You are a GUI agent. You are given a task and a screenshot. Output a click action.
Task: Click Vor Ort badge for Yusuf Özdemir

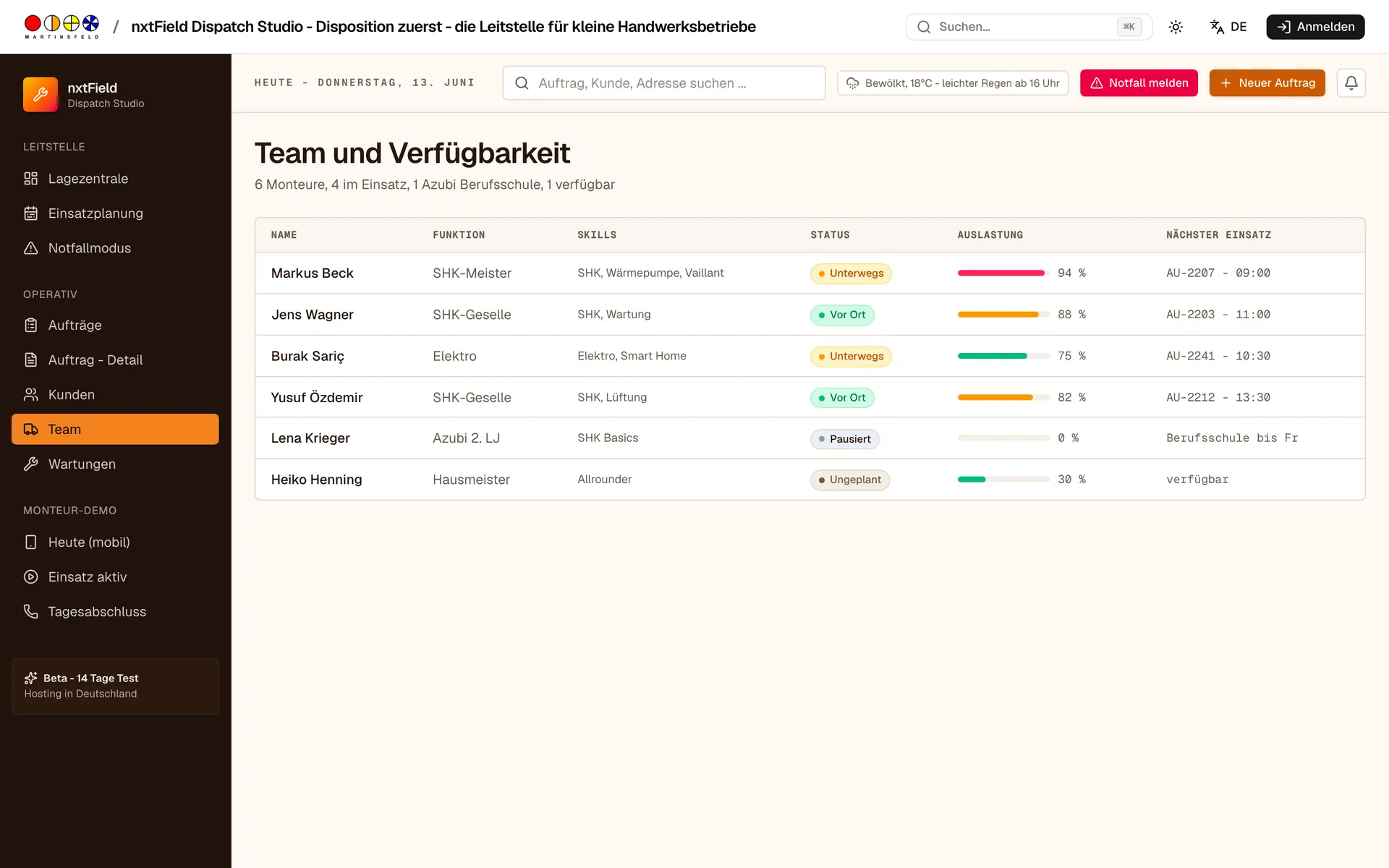click(x=842, y=397)
